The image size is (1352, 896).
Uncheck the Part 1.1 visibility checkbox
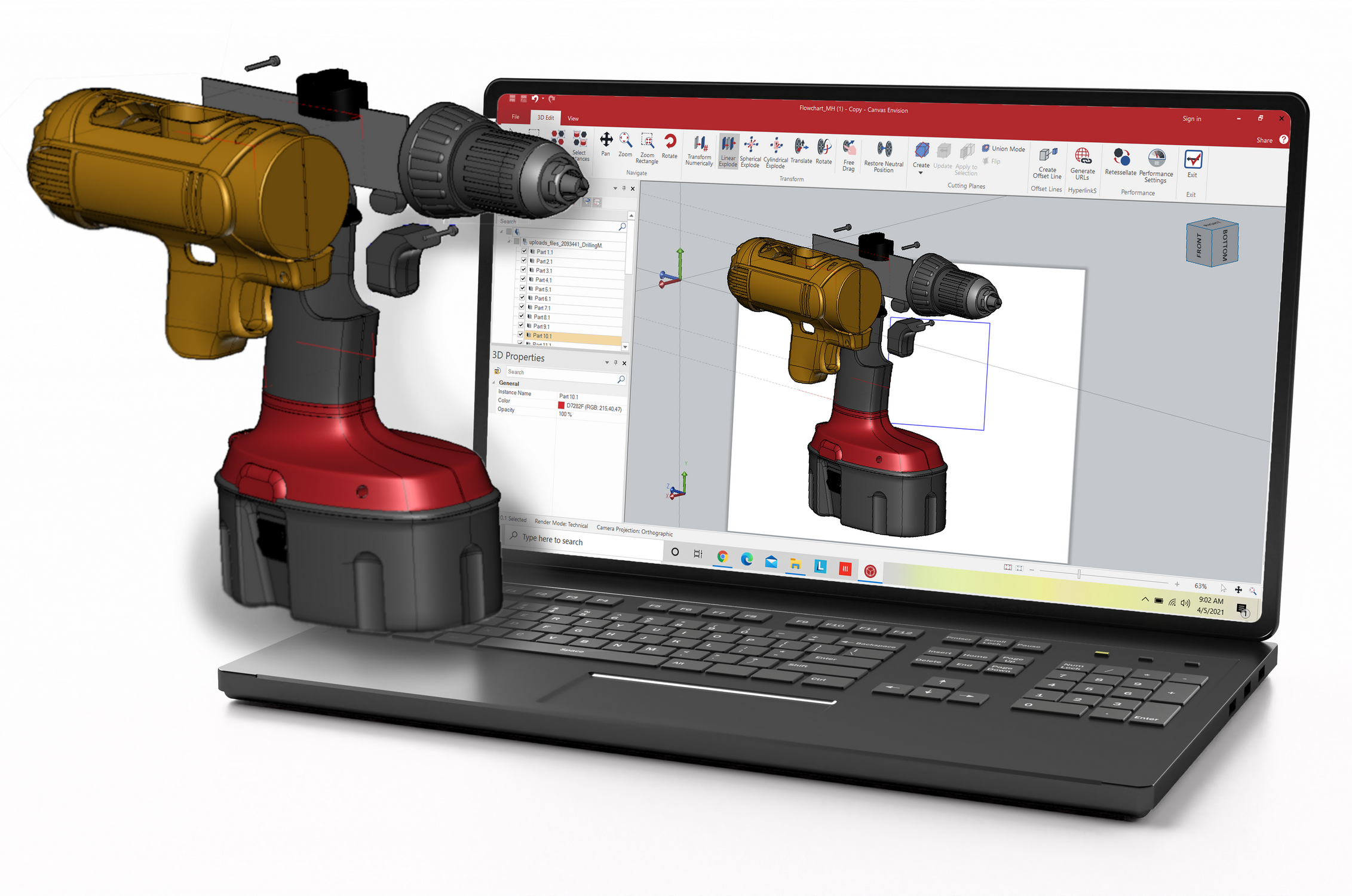point(524,251)
